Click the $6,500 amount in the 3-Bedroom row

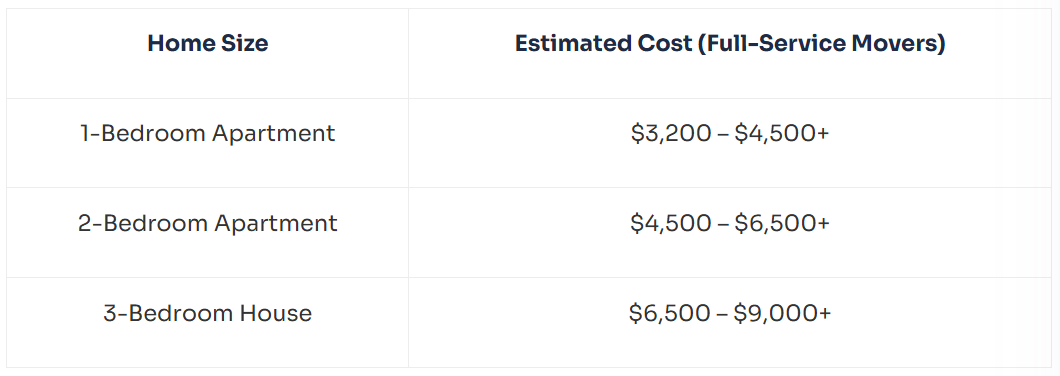click(x=669, y=314)
